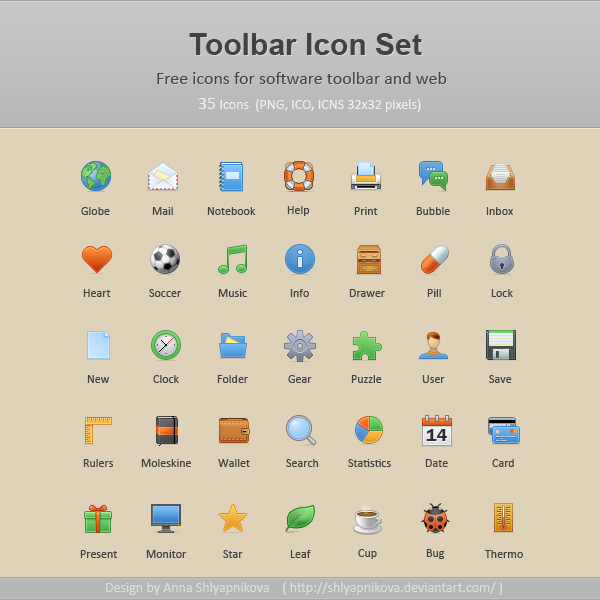Click the Lock padlock icon

pos(501,259)
